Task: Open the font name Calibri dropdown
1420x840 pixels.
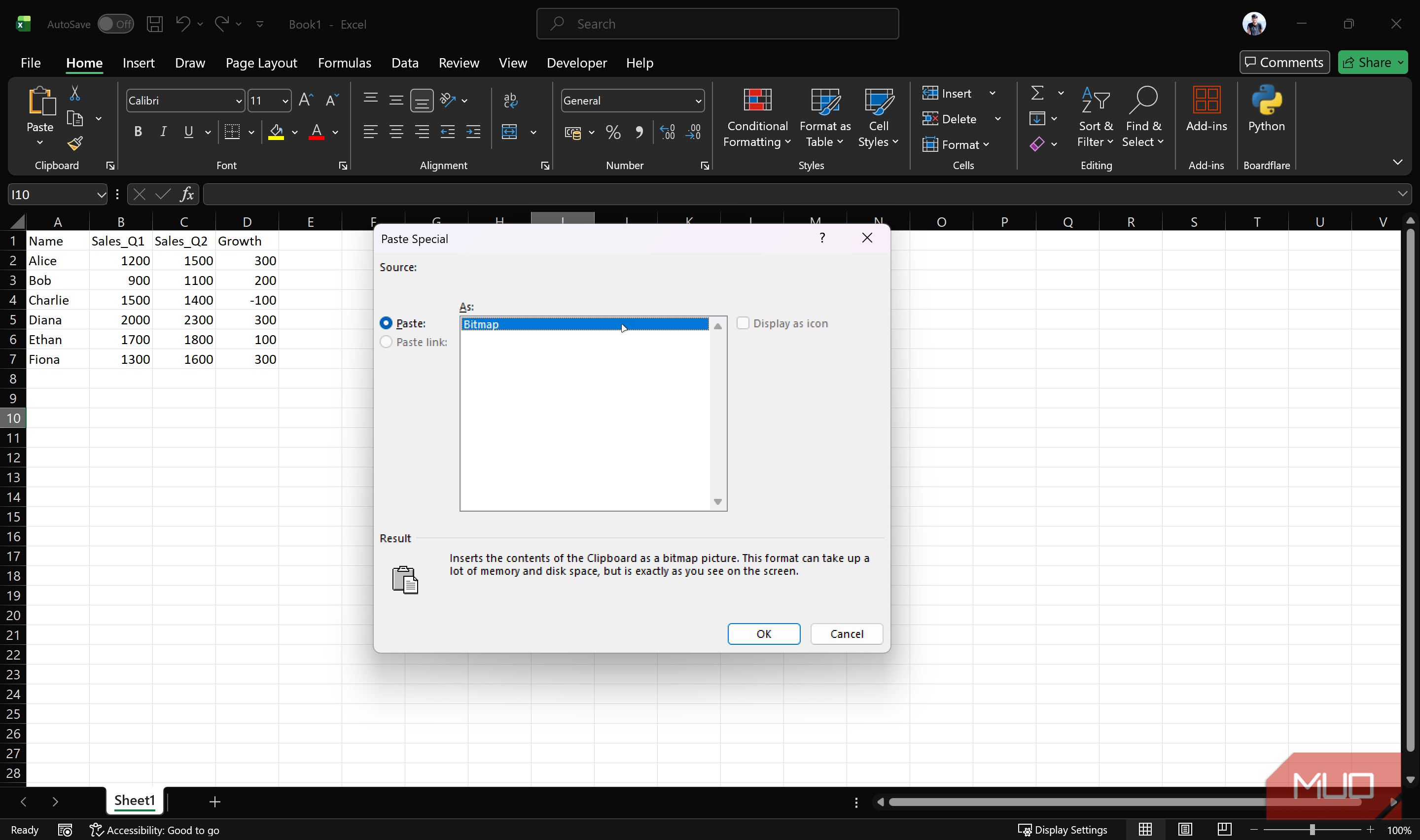Action: pyautogui.click(x=238, y=102)
